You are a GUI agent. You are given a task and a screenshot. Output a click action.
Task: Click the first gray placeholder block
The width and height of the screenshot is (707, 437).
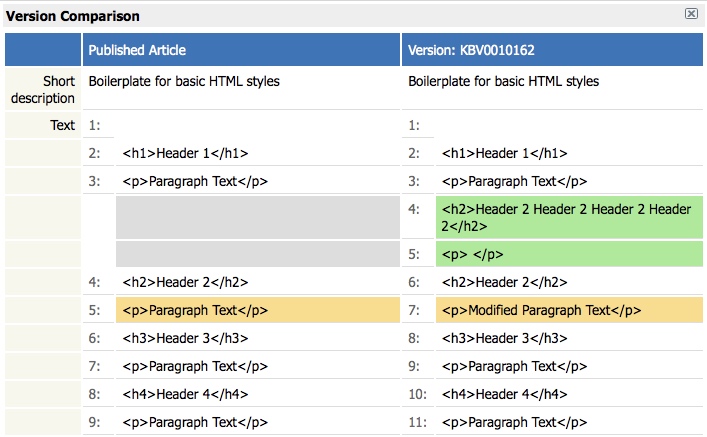[x=258, y=217]
